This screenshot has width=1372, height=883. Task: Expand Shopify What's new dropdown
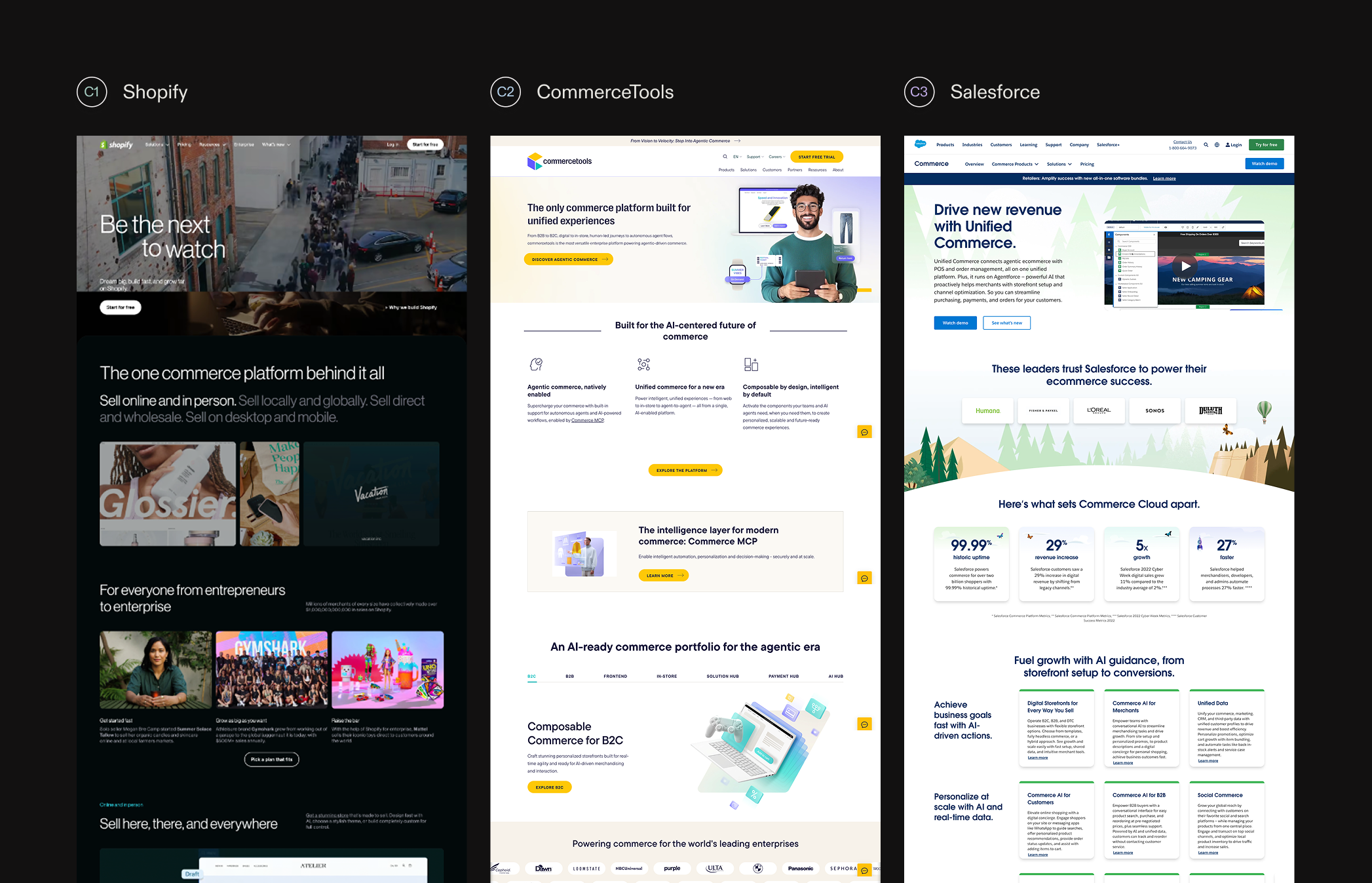pyautogui.click(x=276, y=145)
